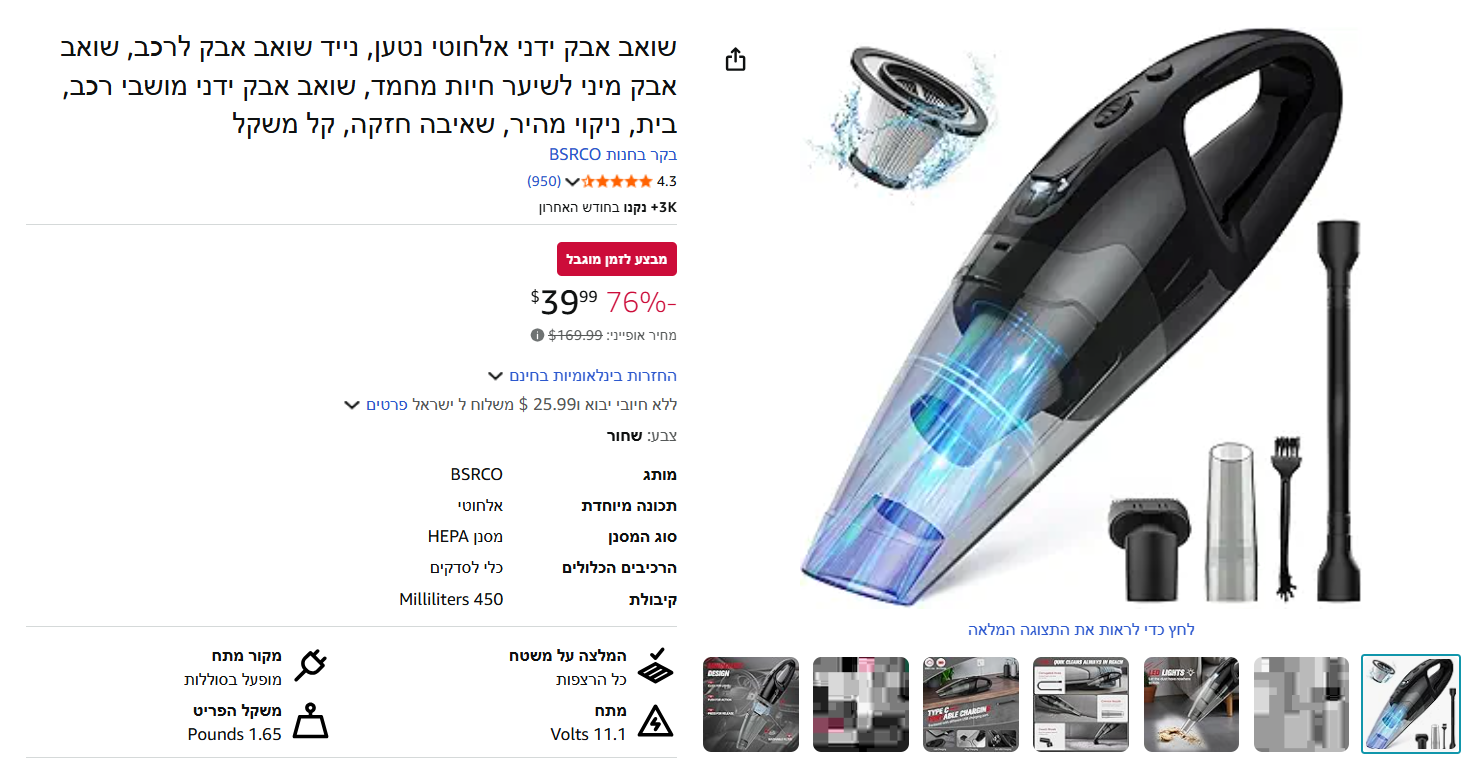Select the leftmost car interior design thumbnail

(751, 704)
